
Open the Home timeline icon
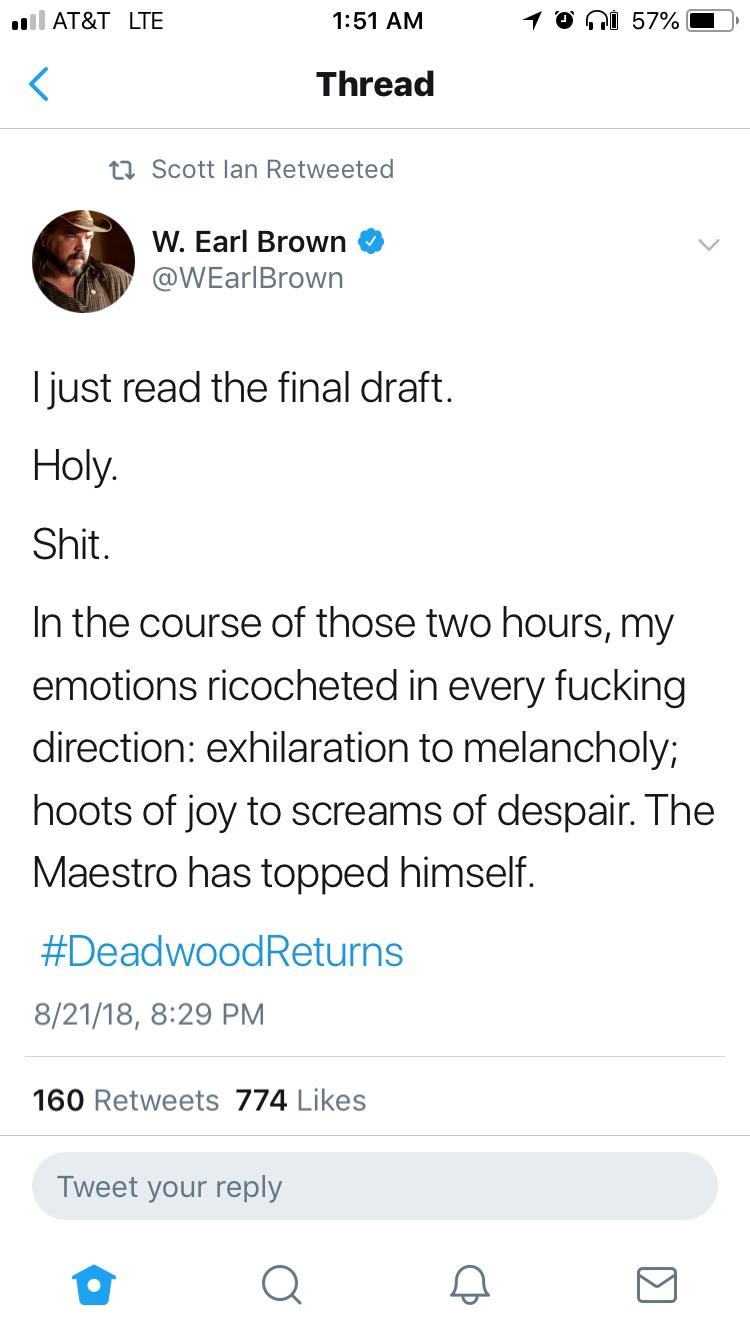point(93,1286)
